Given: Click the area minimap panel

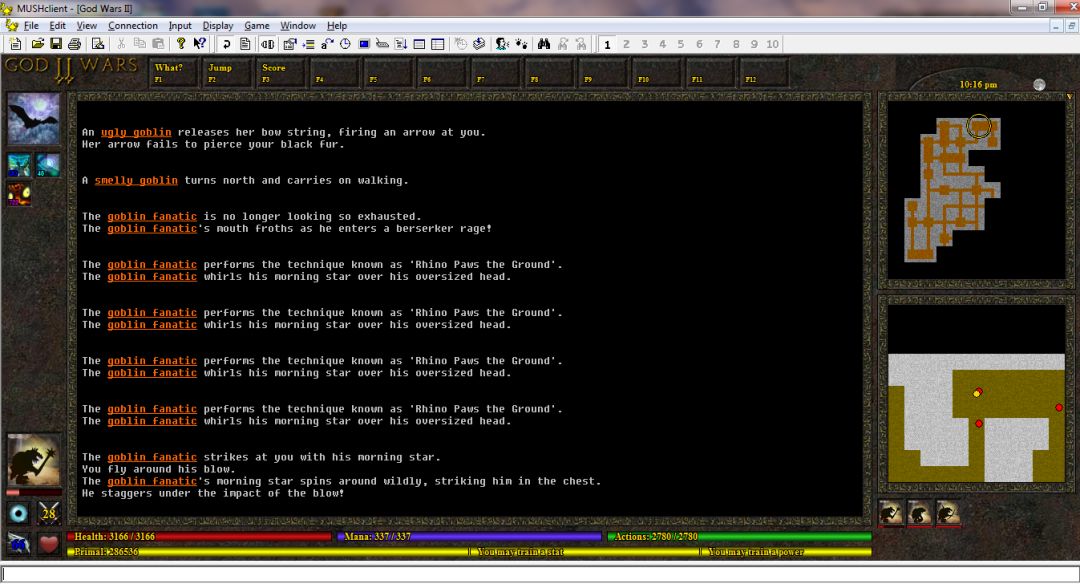Looking at the screenshot, I should [x=976, y=190].
